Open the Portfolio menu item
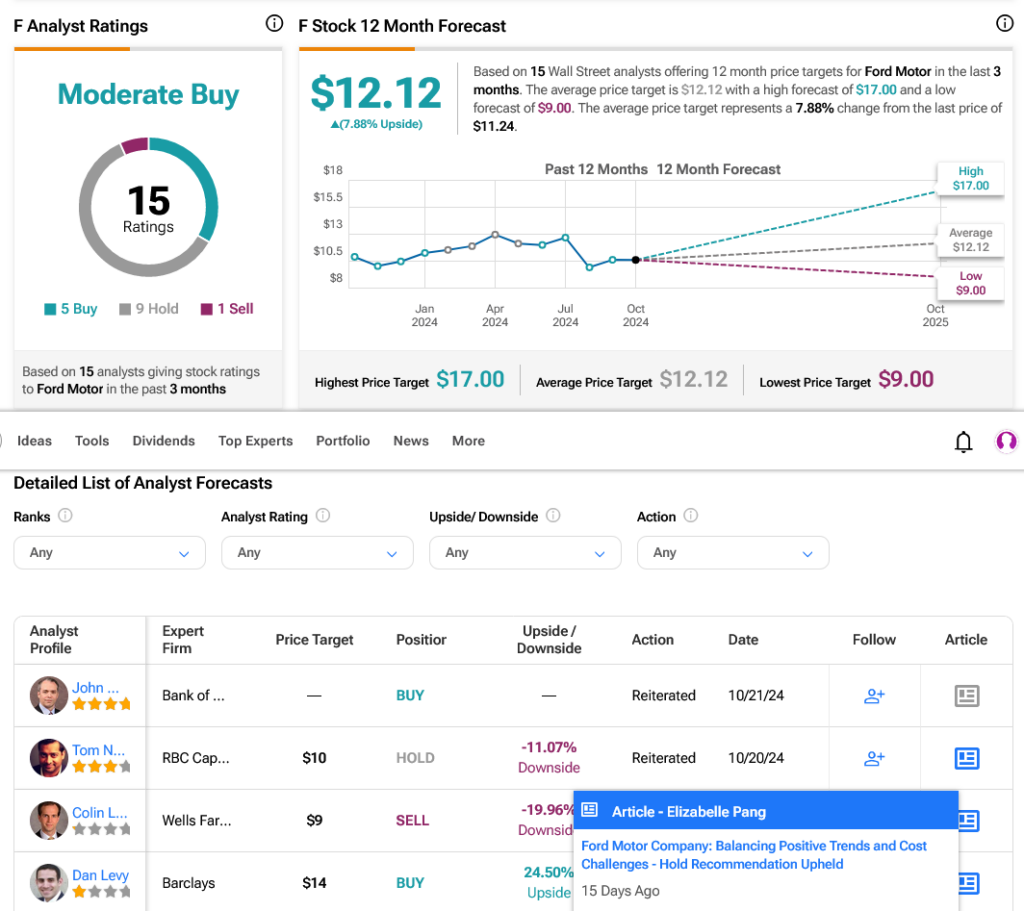Screen dimensions: 1024x911 pos(343,441)
